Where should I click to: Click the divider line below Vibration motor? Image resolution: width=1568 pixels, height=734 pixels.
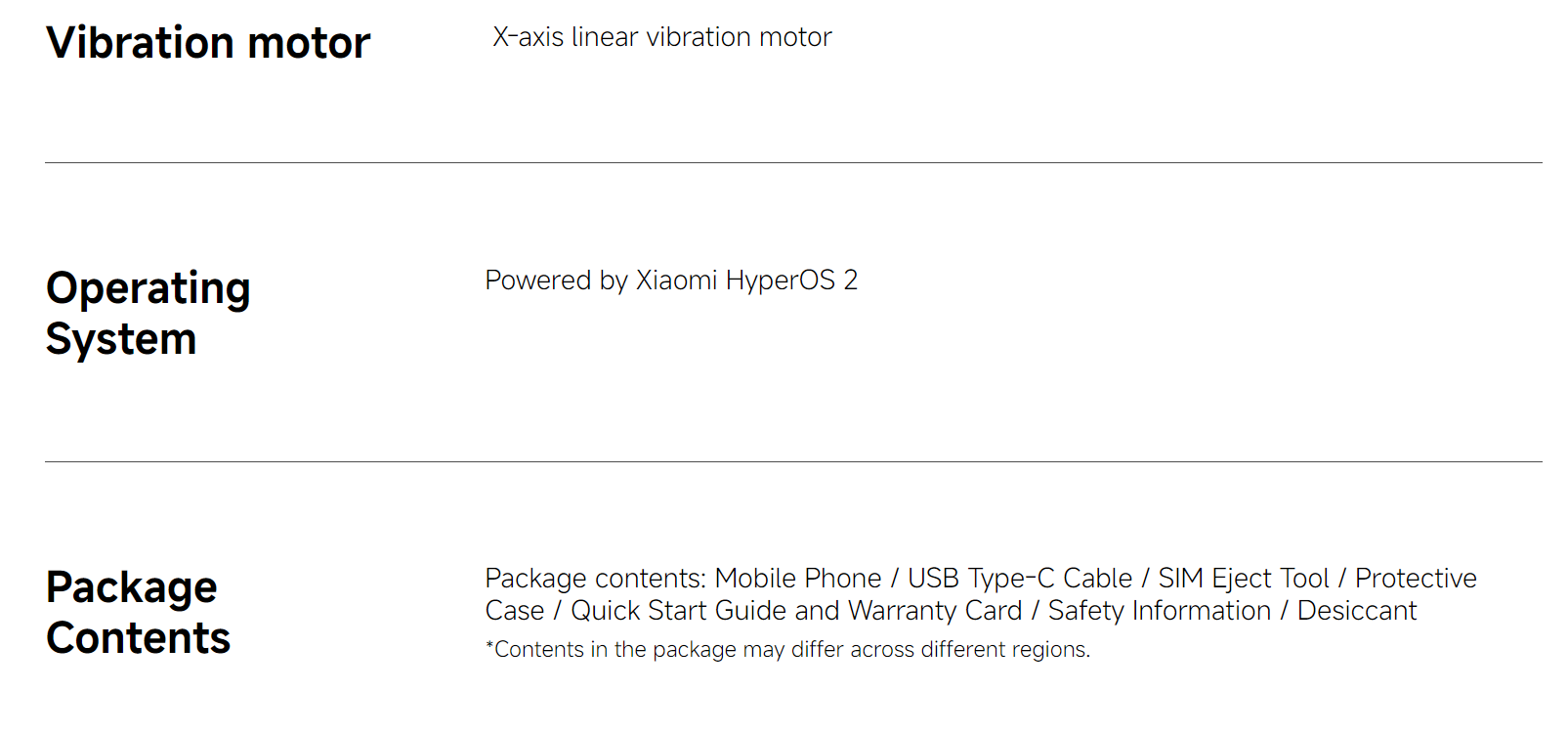point(793,163)
